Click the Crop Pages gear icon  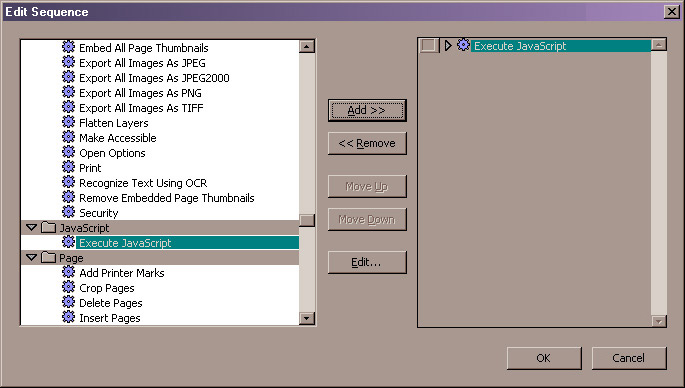pos(69,287)
